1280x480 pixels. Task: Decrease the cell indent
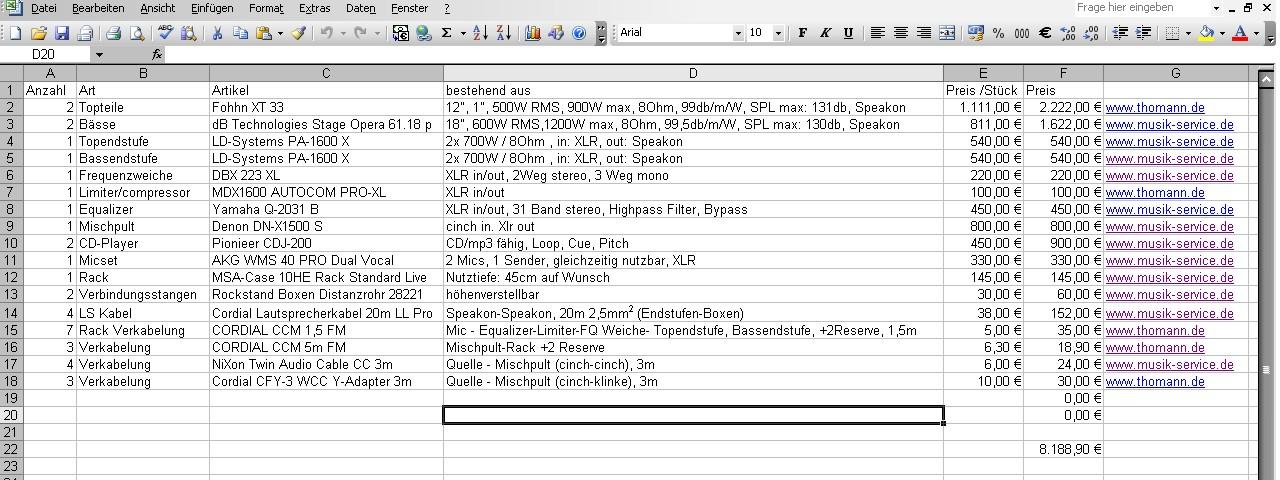[1119, 33]
